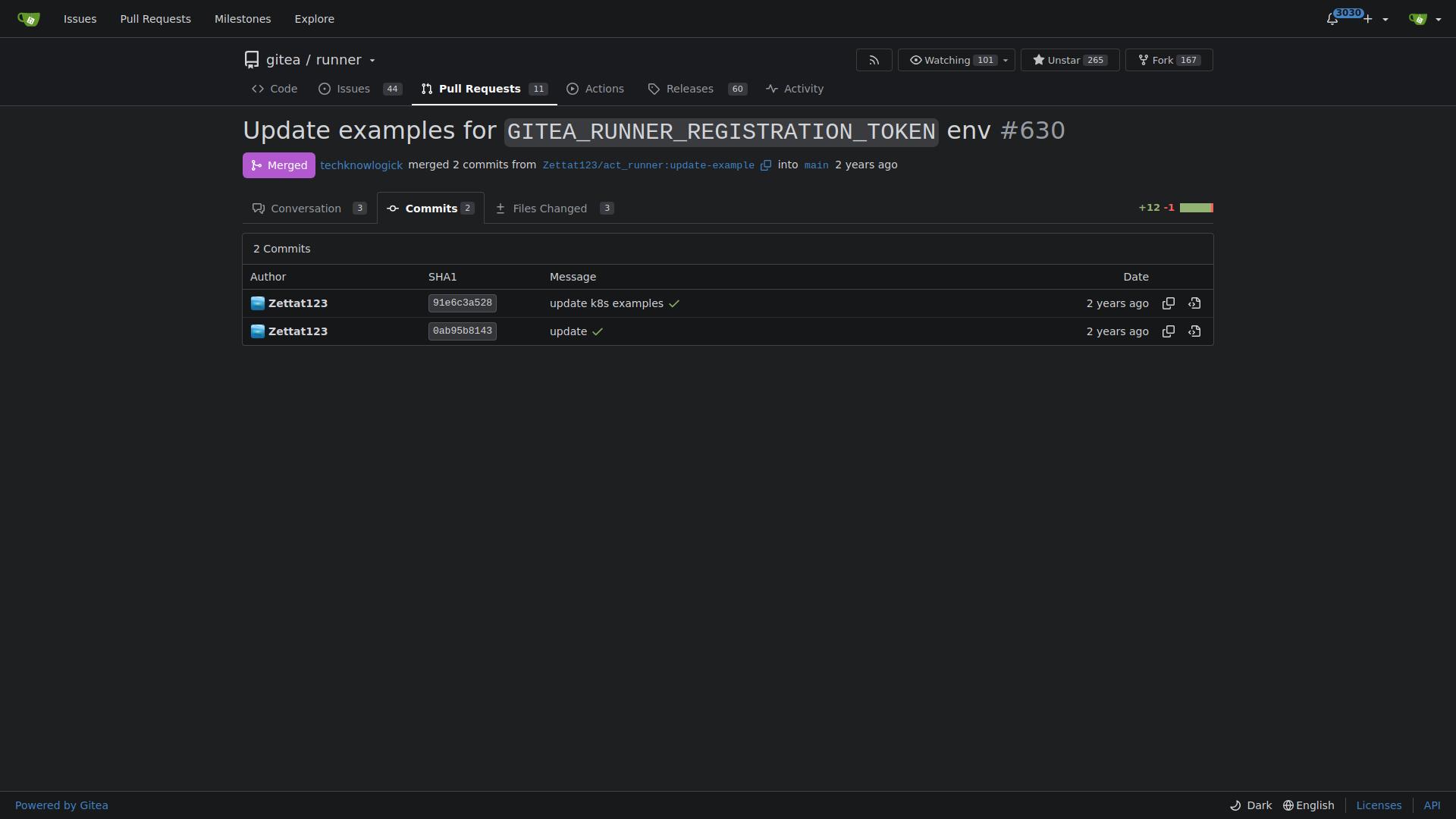1456x819 pixels.
Task: Show status check for 'update' commit
Action: coord(598,331)
